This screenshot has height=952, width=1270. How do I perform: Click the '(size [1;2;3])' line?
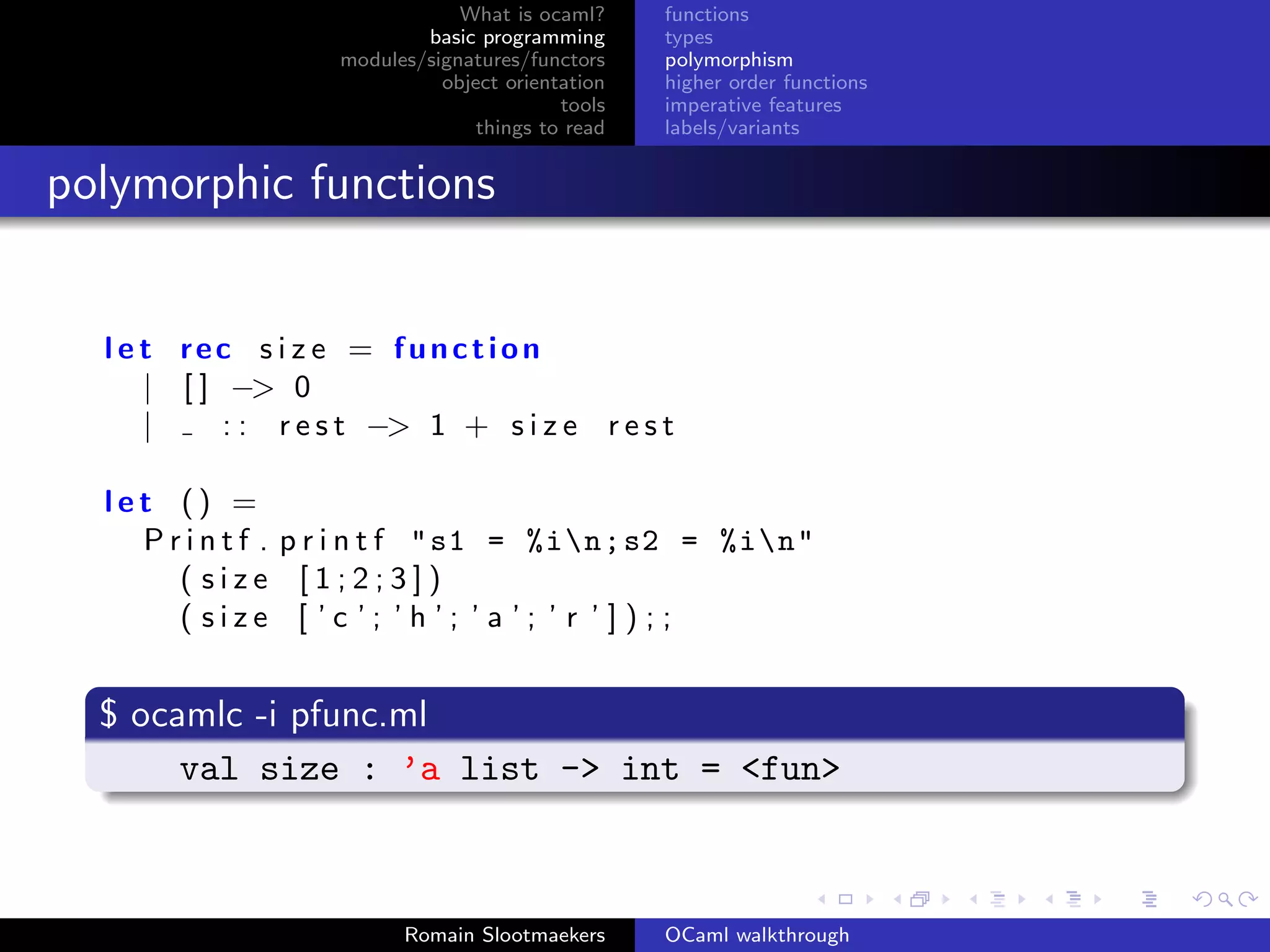pyautogui.click(x=311, y=579)
